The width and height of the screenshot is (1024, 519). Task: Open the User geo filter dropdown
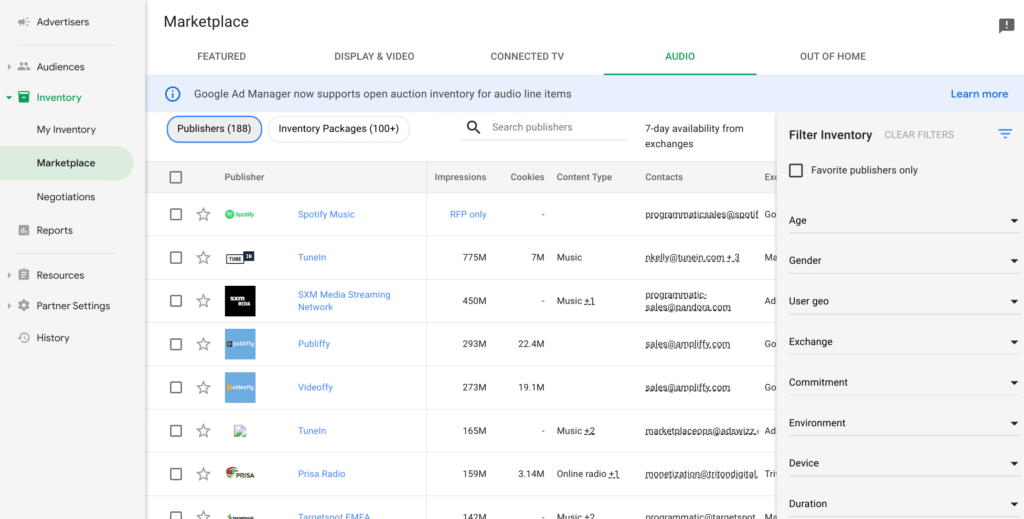(x=904, y=302)
